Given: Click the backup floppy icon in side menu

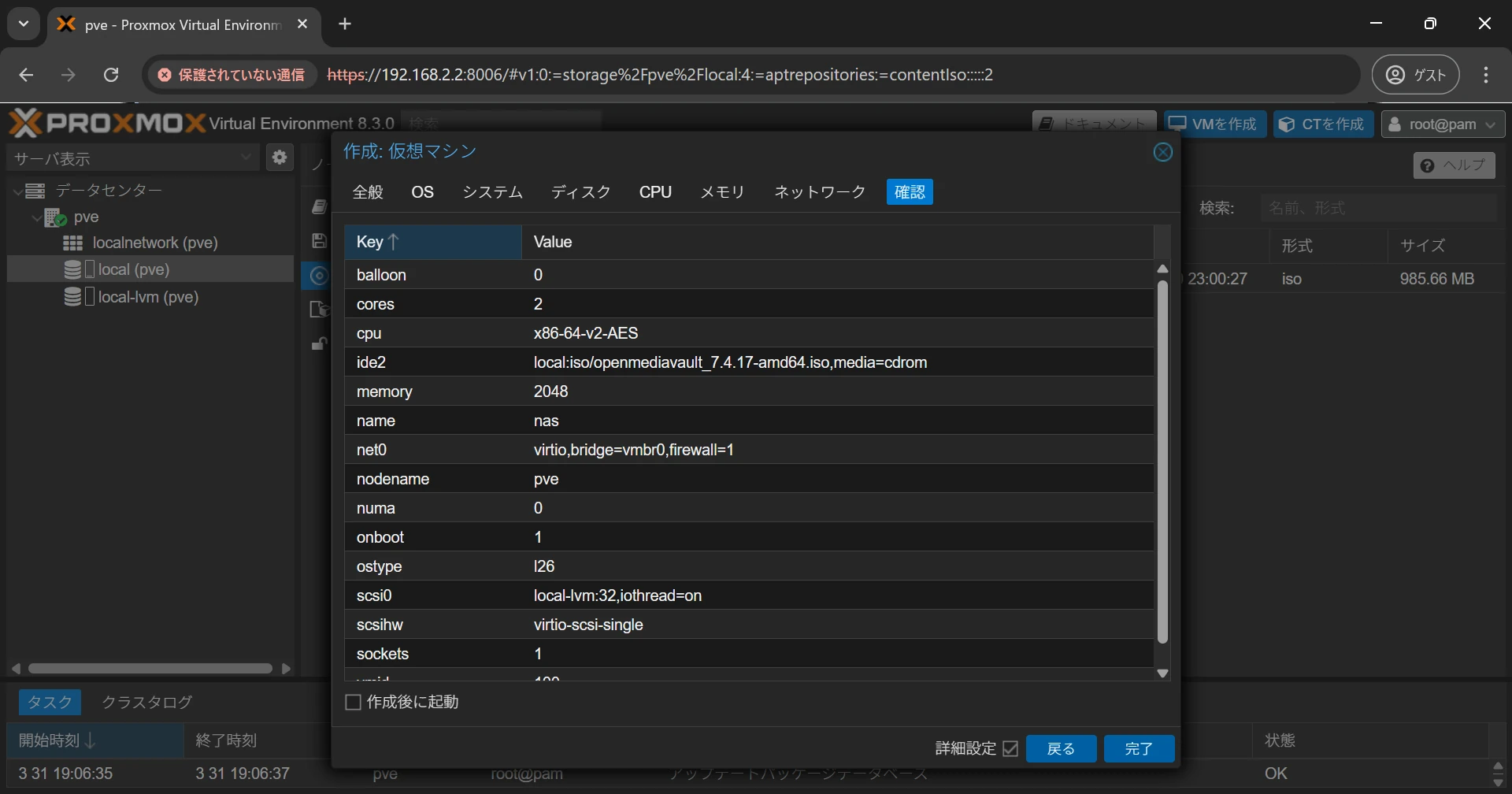Looking at the screenshot, I should (319, 241).
